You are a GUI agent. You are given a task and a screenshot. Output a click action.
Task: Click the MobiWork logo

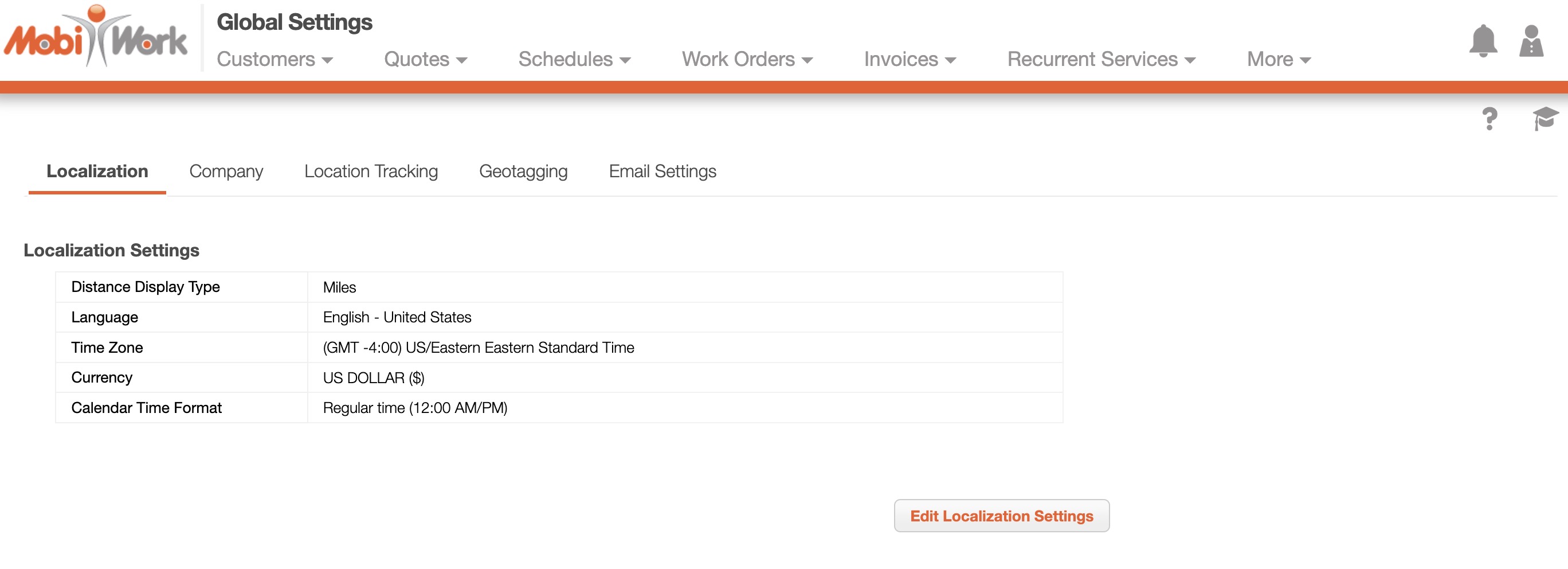pyautogui.click(x=96, y=38)
